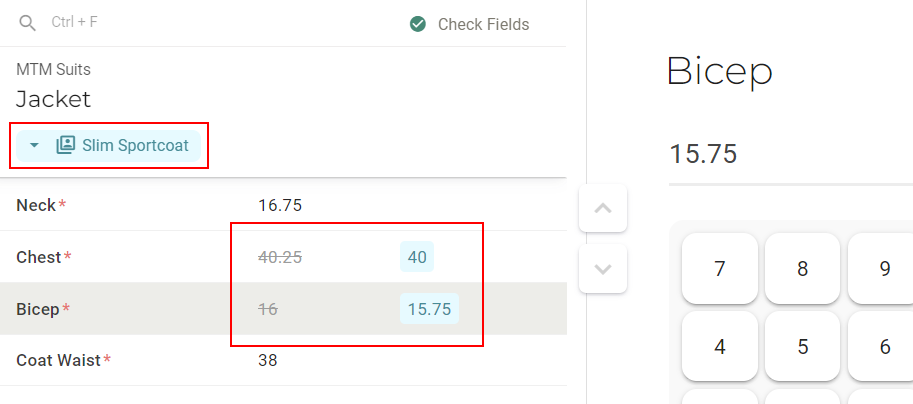Click the green Check Fields checkmark icon

417,24
